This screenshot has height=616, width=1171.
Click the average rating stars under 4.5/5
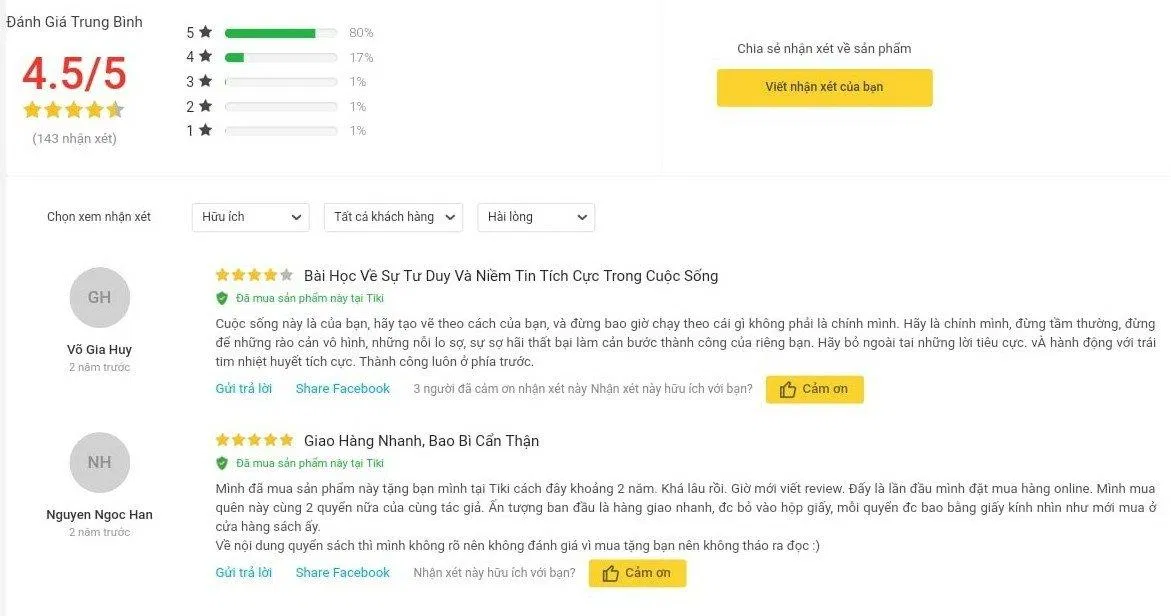[x=73, y=110]
